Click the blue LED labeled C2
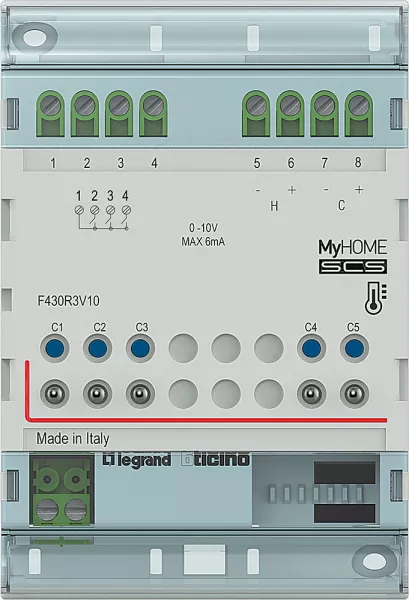Viewport: 409px width, 600px height. pyautogui.click(x=98, y=348)
